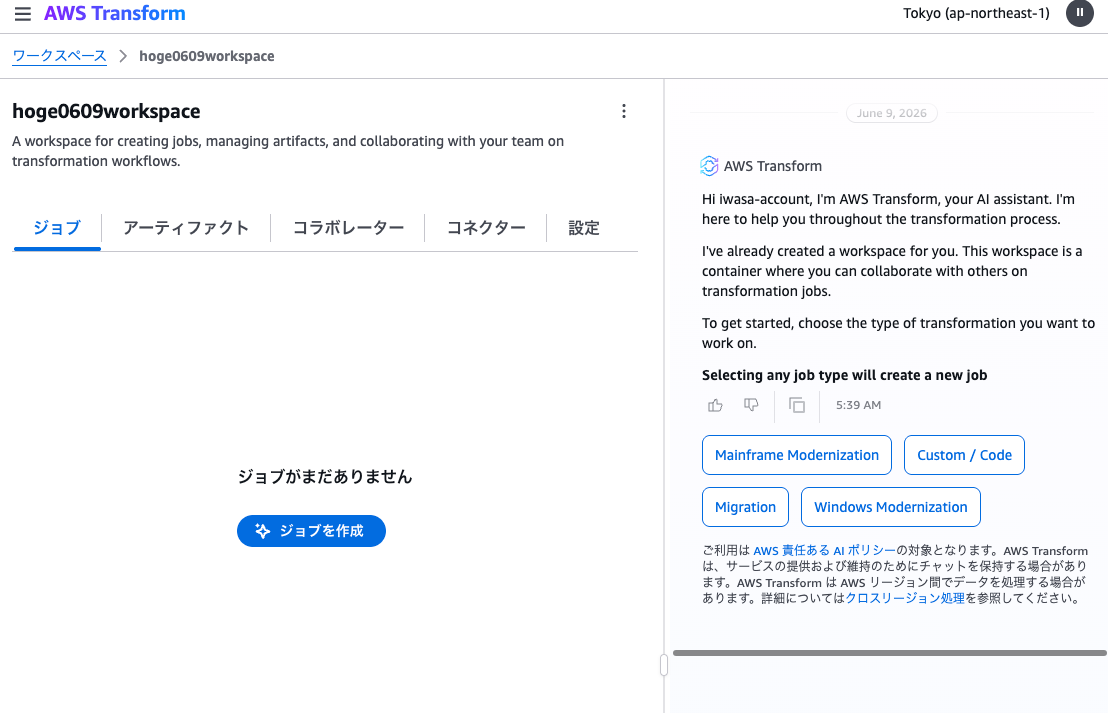Open the コラボレーター tab

348,228
